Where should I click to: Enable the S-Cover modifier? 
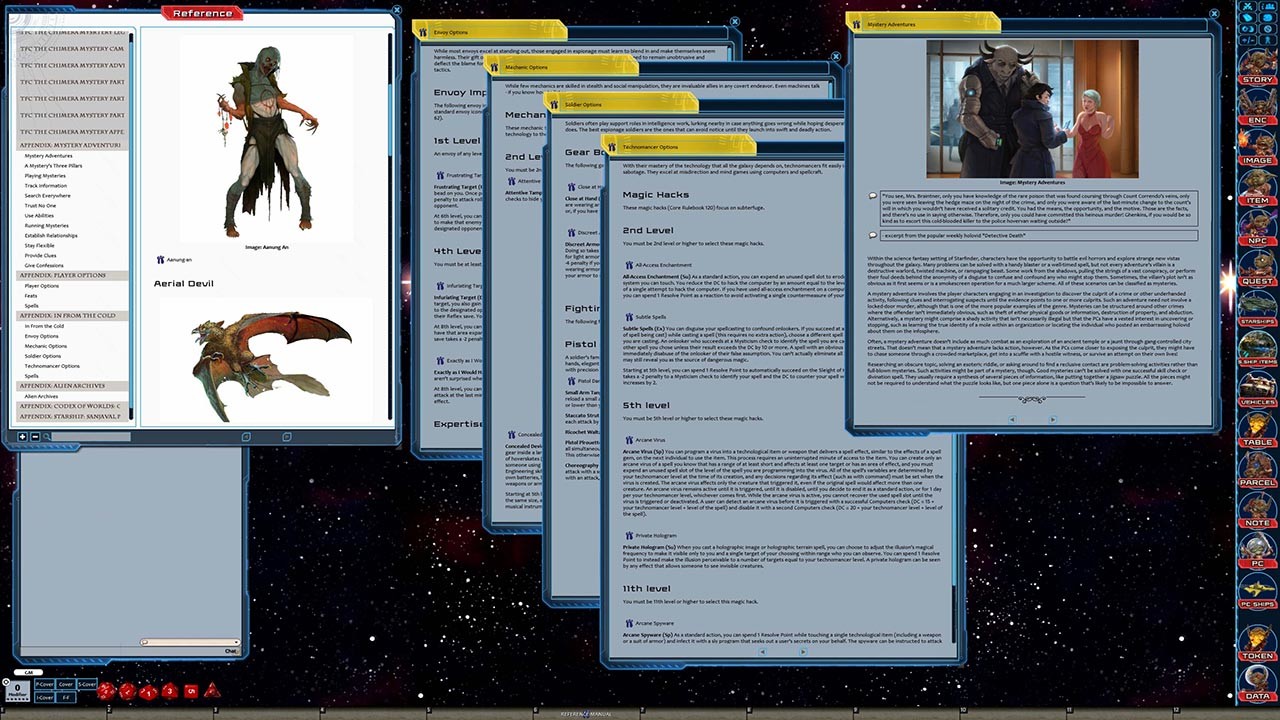tap(86, 685)
